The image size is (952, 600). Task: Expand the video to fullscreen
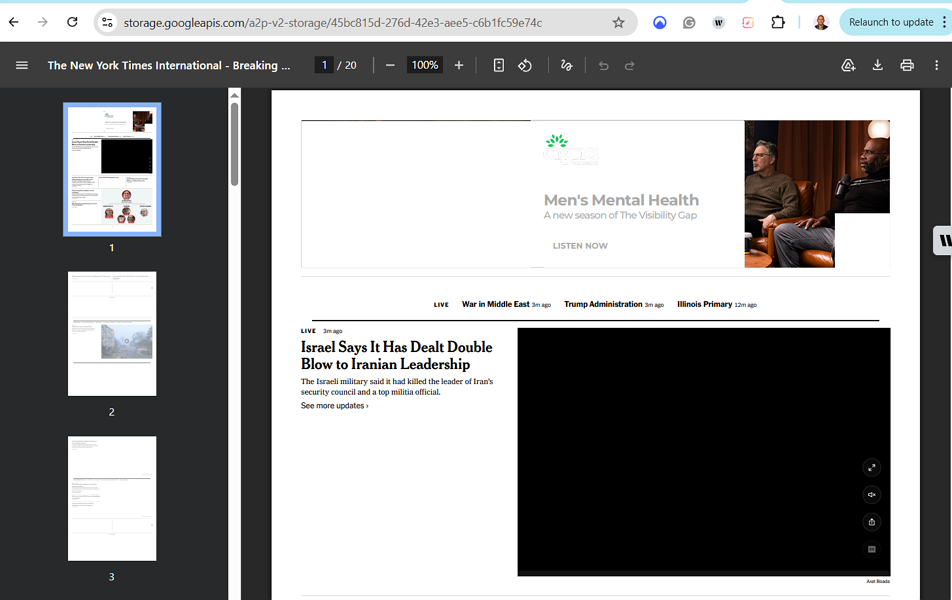(x=871, y=467)
